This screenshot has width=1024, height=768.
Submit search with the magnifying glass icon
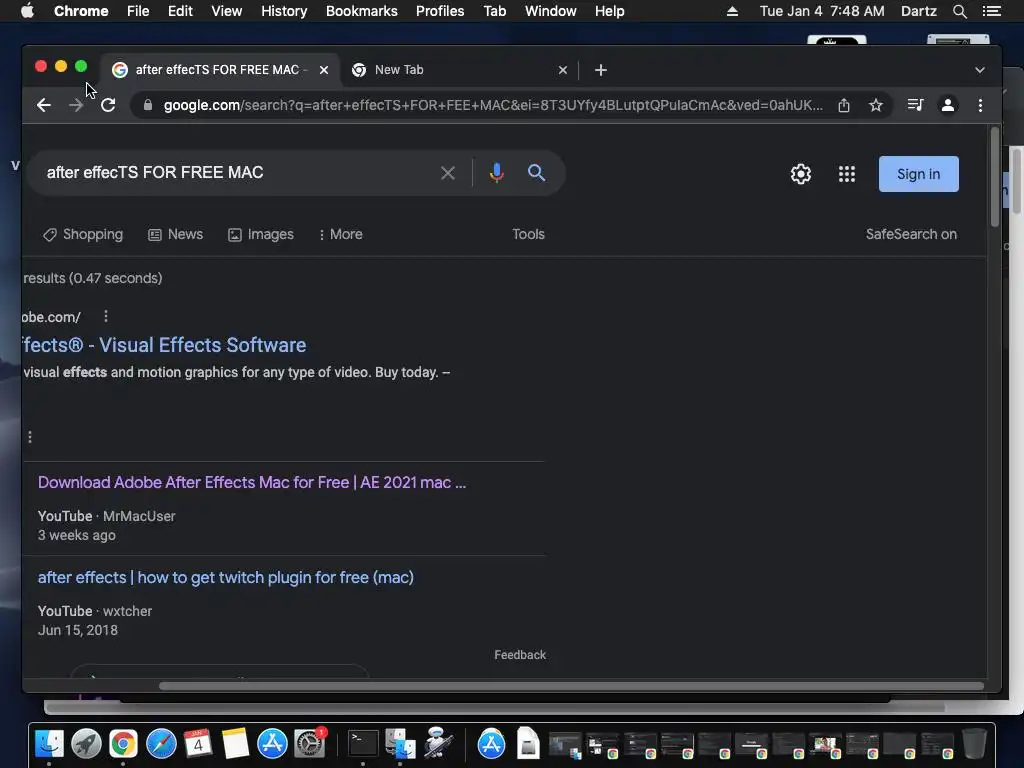pyautogui.click(x=536, y=173)
